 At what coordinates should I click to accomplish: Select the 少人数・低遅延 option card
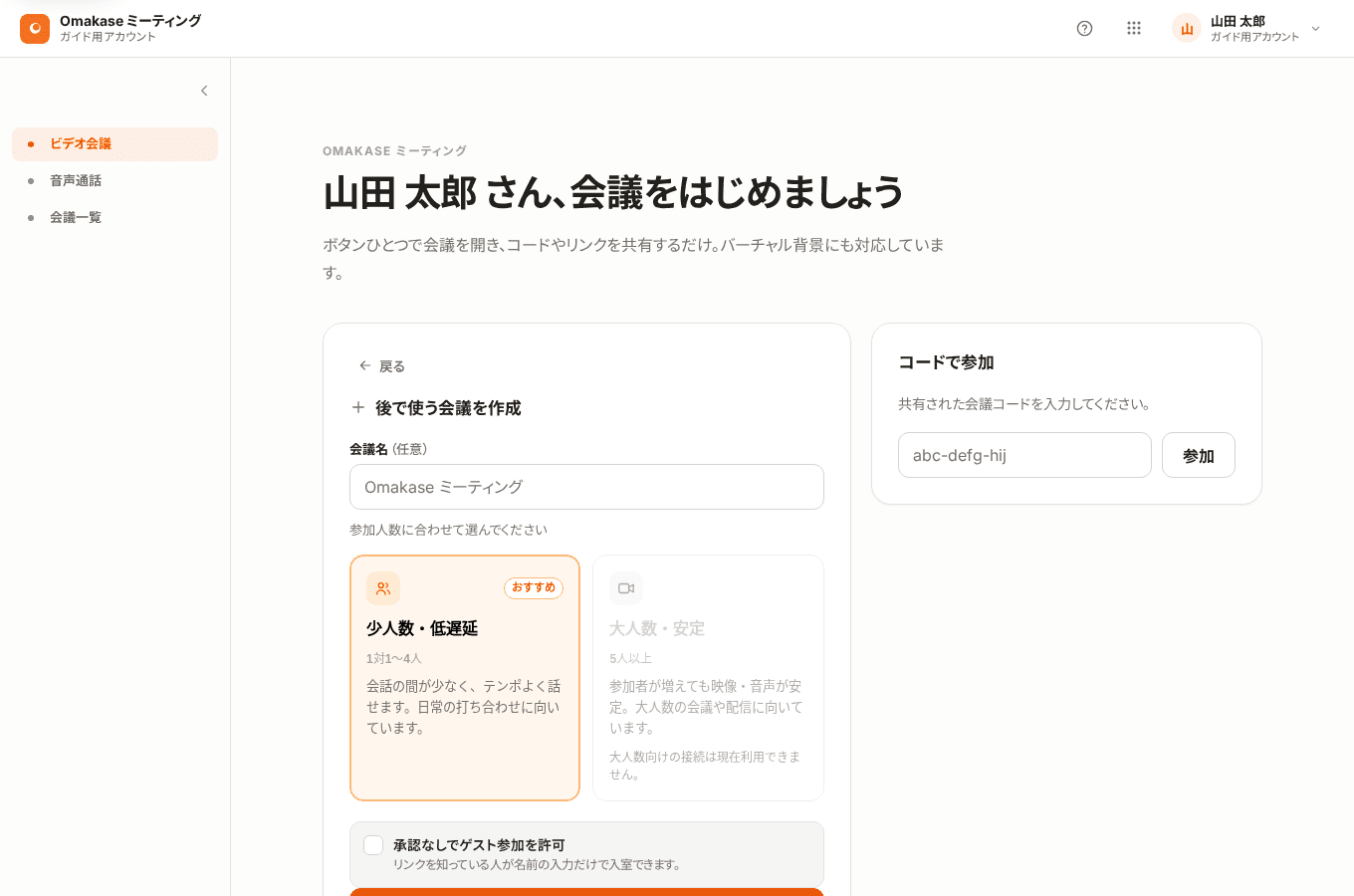[x=465, y=678]
